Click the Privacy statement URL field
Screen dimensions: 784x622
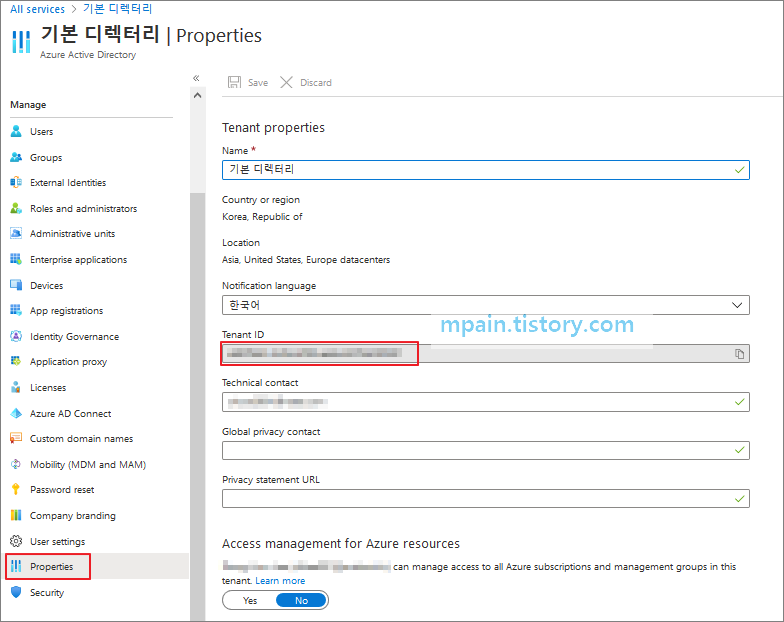point(486,498)
